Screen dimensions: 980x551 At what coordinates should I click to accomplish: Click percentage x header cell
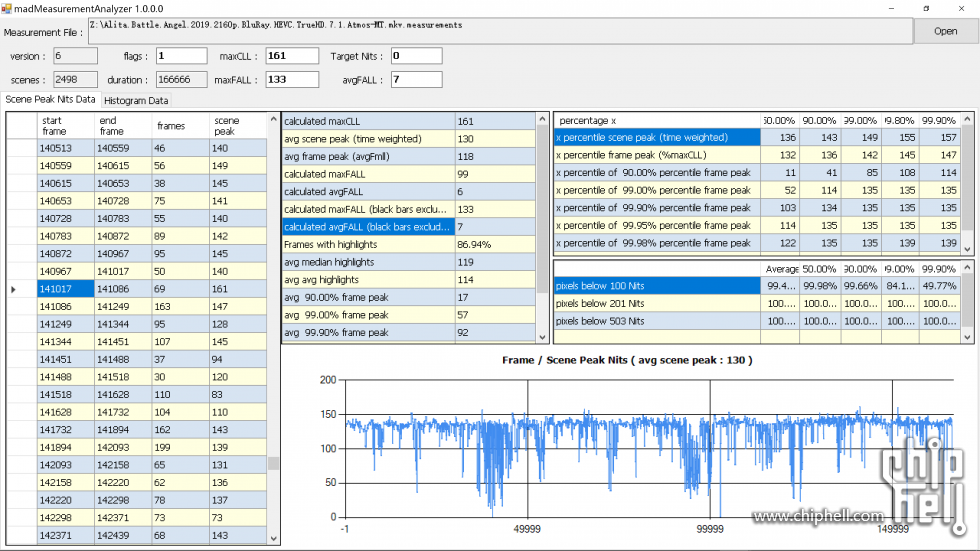coord(657,120)
